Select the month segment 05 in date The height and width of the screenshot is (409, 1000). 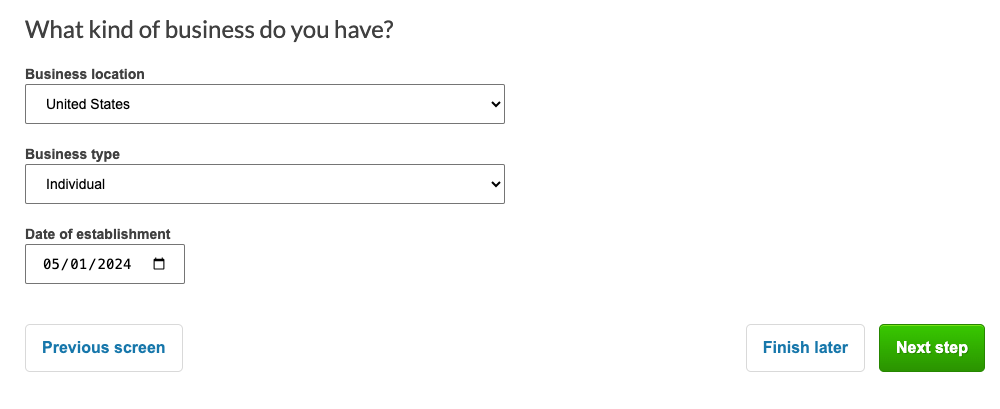click(x=50, y=264)
